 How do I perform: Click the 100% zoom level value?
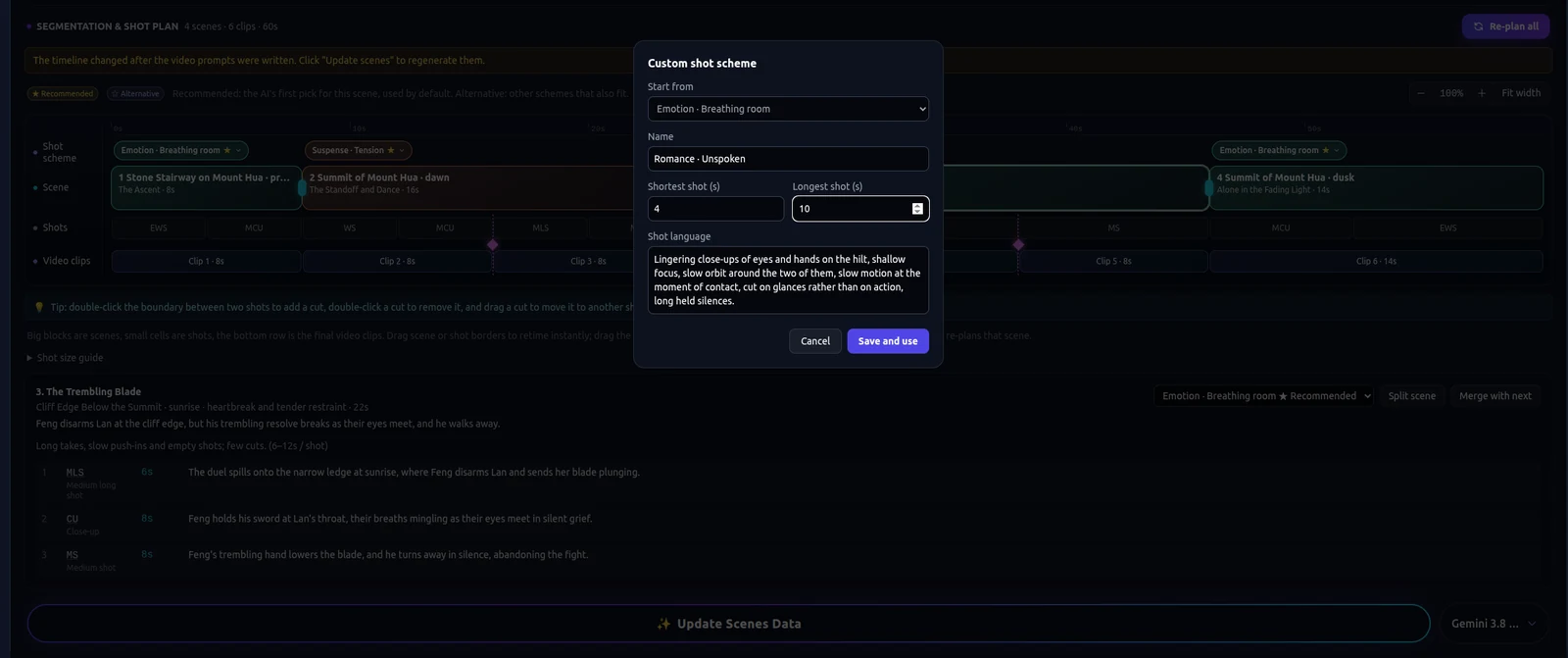(x=1451, y=93)
